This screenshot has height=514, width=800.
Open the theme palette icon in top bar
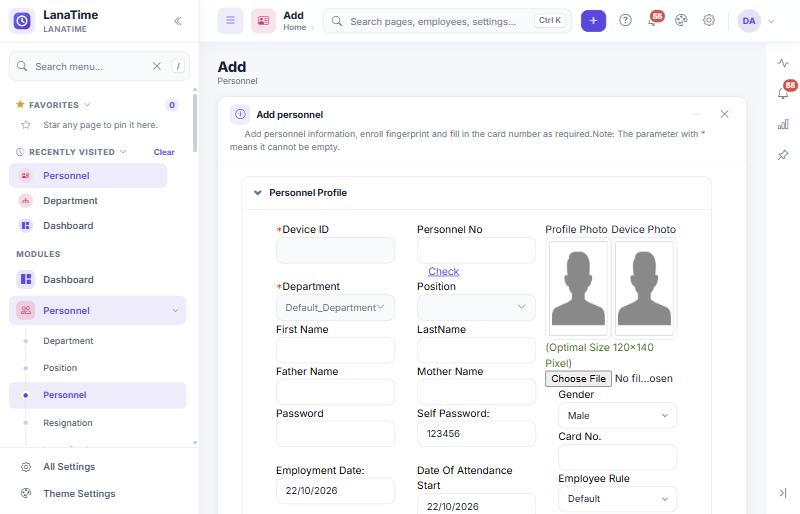681,20
